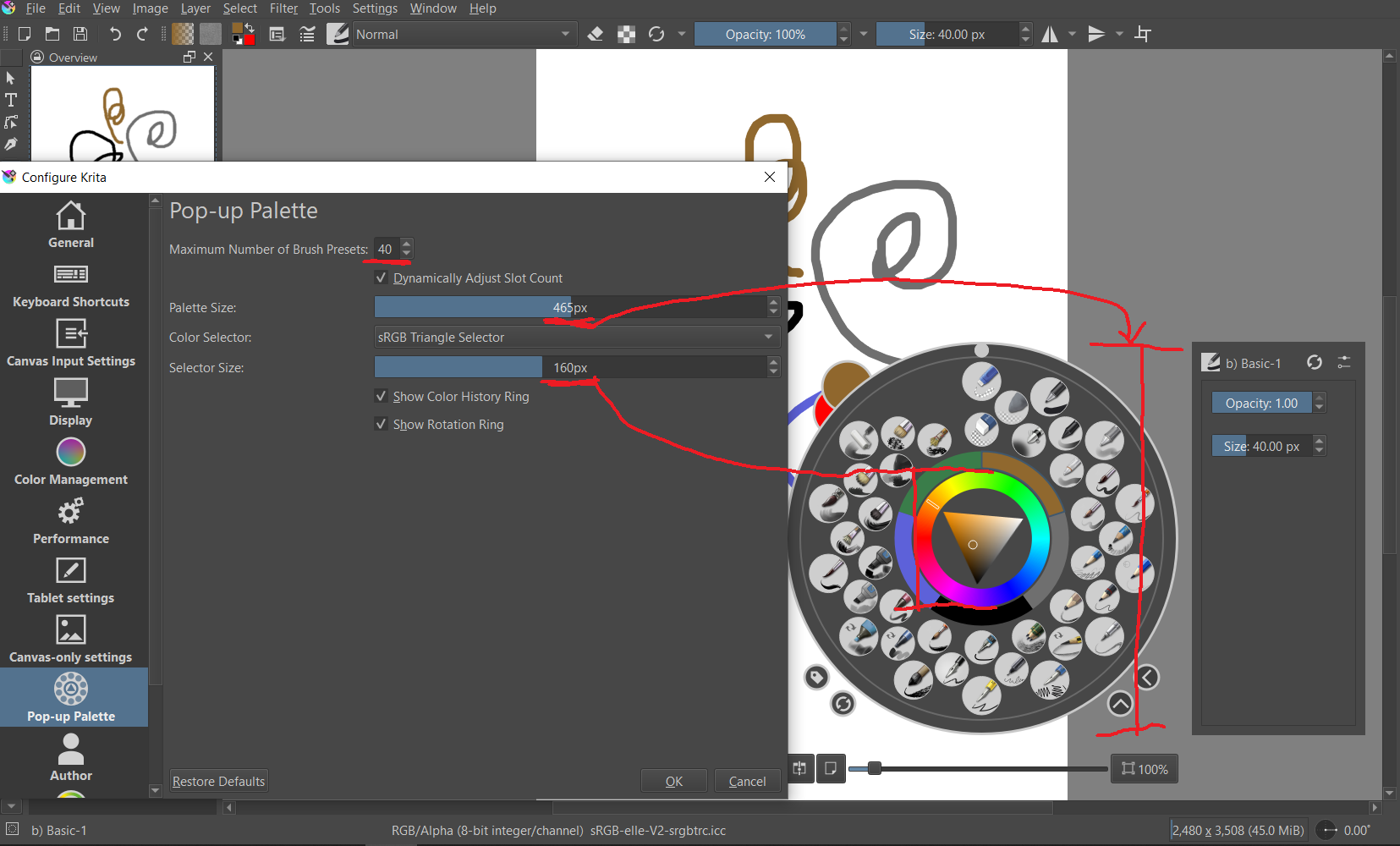The height and width of the screenshot is (846, 1400).
Task: Expand the Color Selector dropdown
Action: [575, 338]
